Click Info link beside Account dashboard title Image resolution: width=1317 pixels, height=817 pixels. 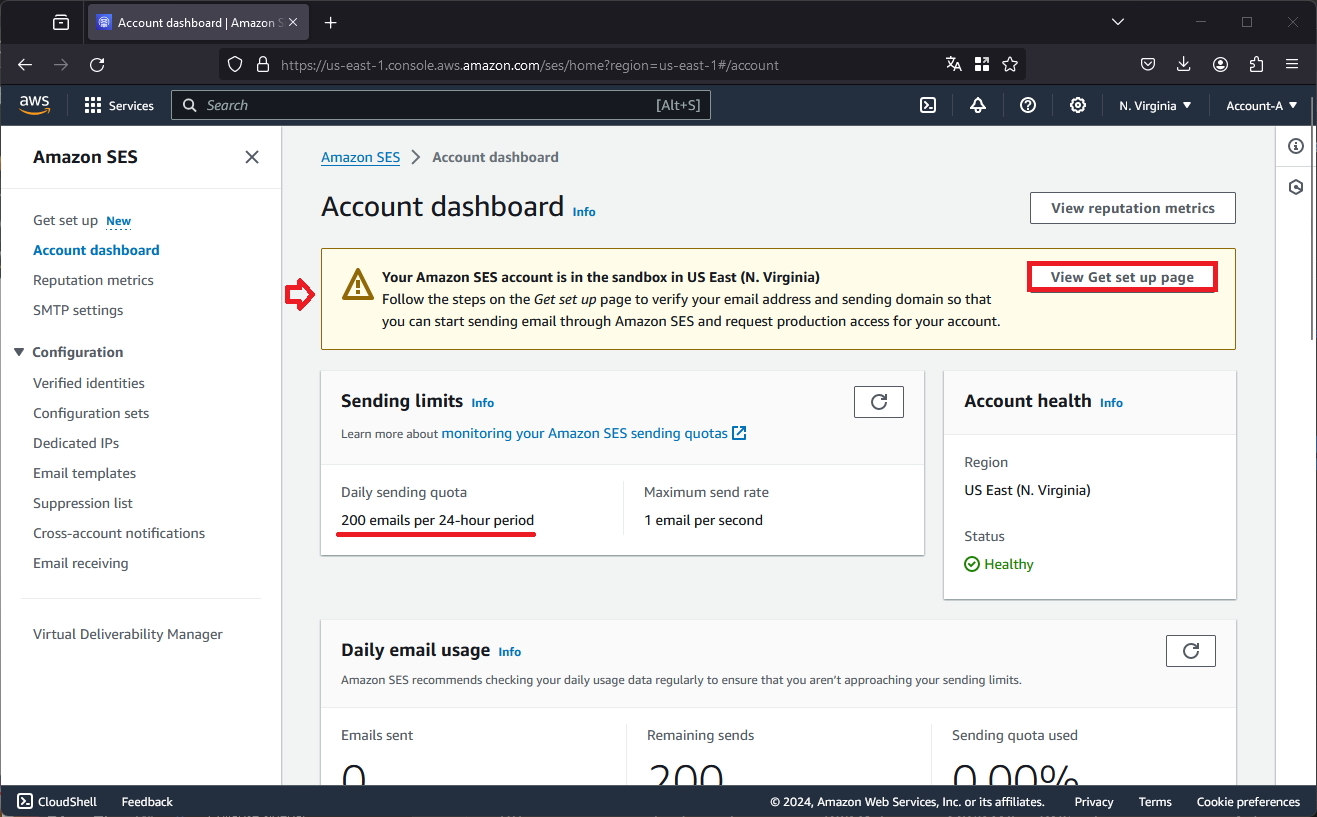584,212
